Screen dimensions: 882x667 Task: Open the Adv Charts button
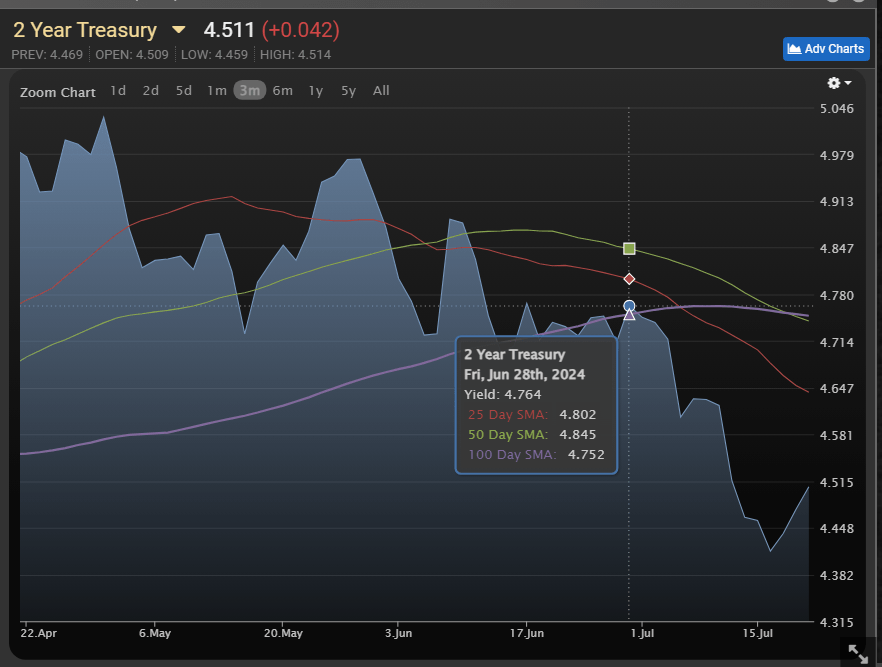(x=826, y=49)
